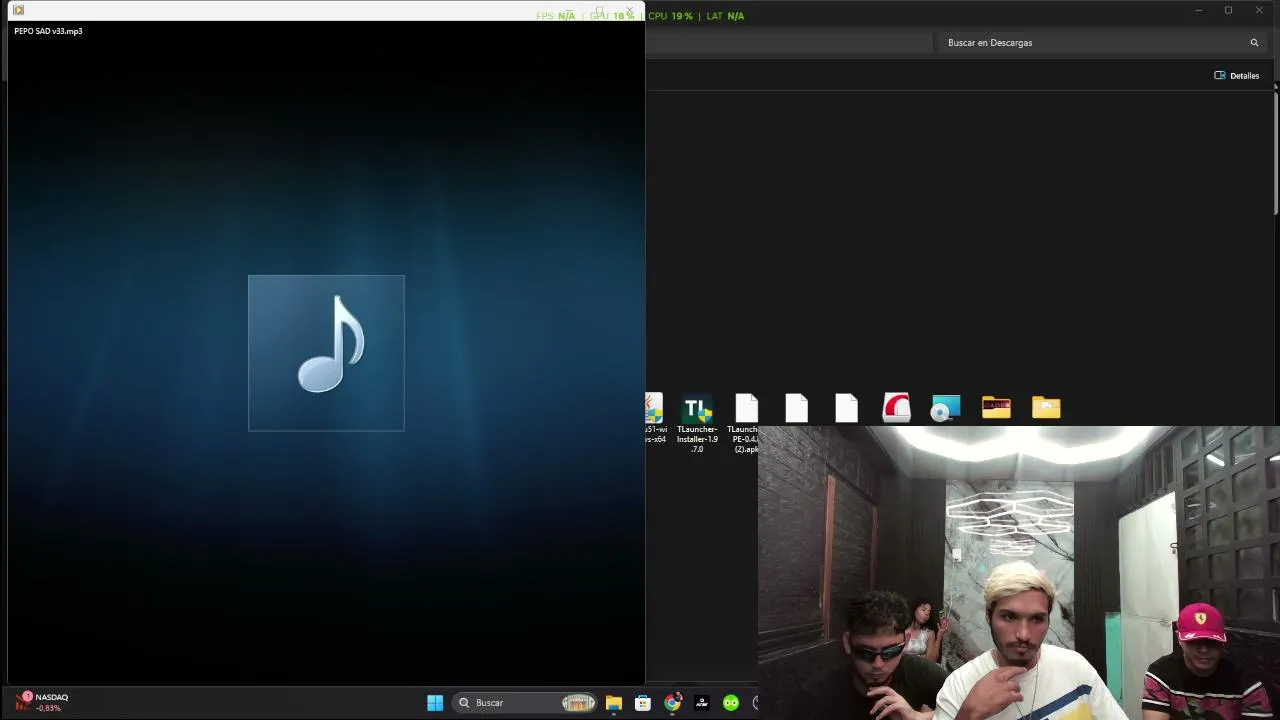This screenshot has height=720, width=1280.
Task: Click the media player app icon in title bar
Action: coord(18,10)
